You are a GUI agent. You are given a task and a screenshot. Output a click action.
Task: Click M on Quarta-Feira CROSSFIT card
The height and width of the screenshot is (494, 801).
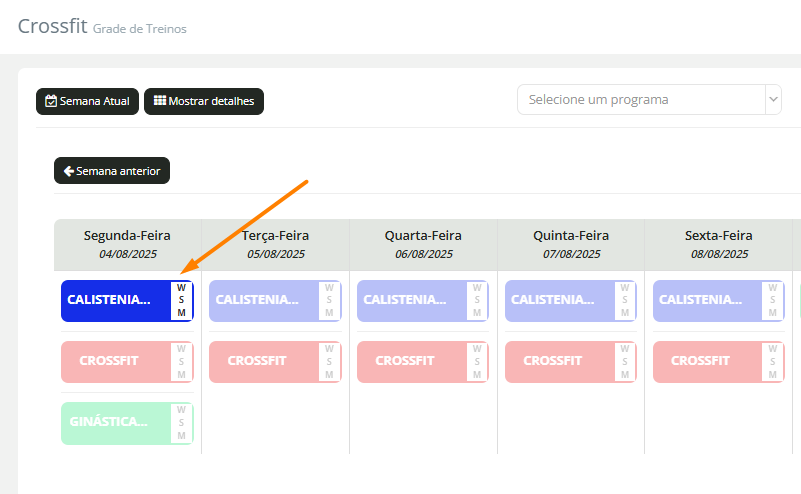(x=477, y=374)
